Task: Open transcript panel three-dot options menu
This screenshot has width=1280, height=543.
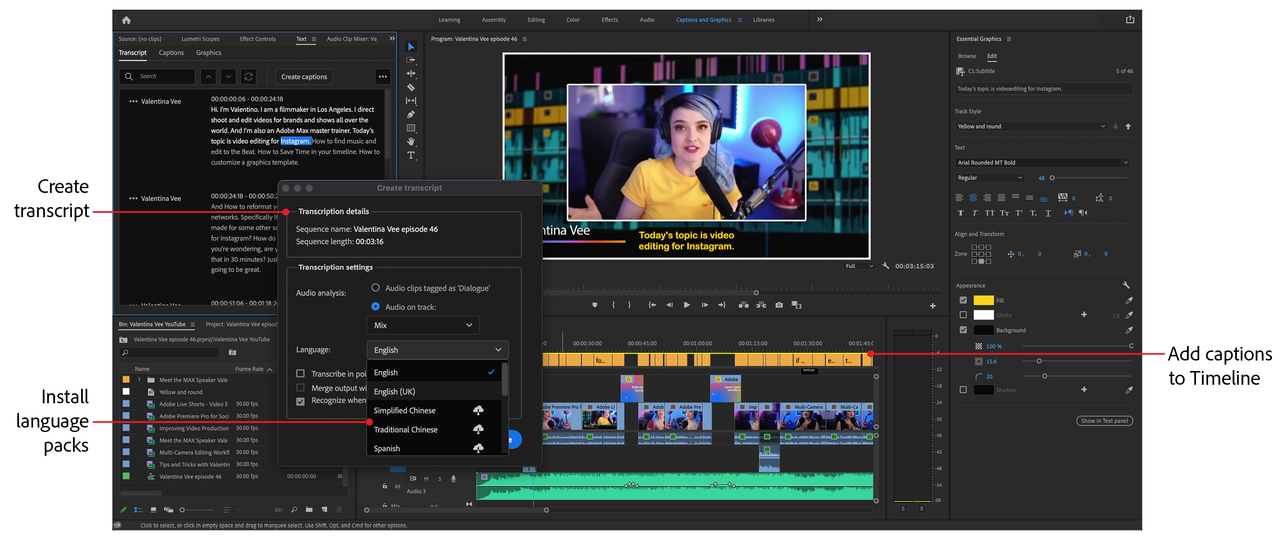Action: click(382, 76)
